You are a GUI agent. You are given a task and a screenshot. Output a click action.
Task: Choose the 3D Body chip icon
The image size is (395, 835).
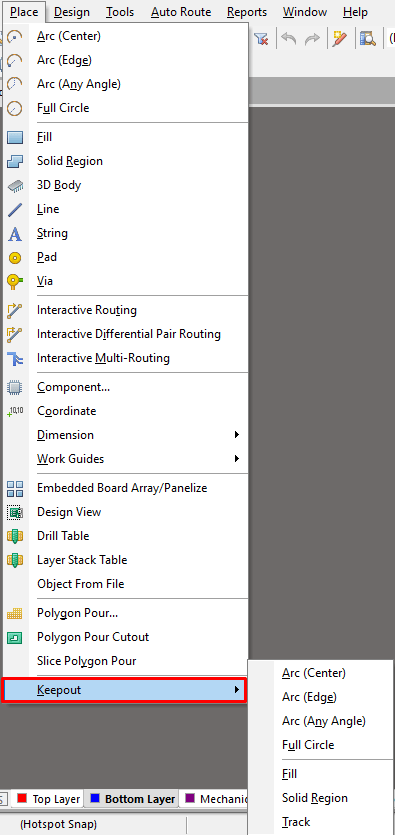[x=15, y=186]
